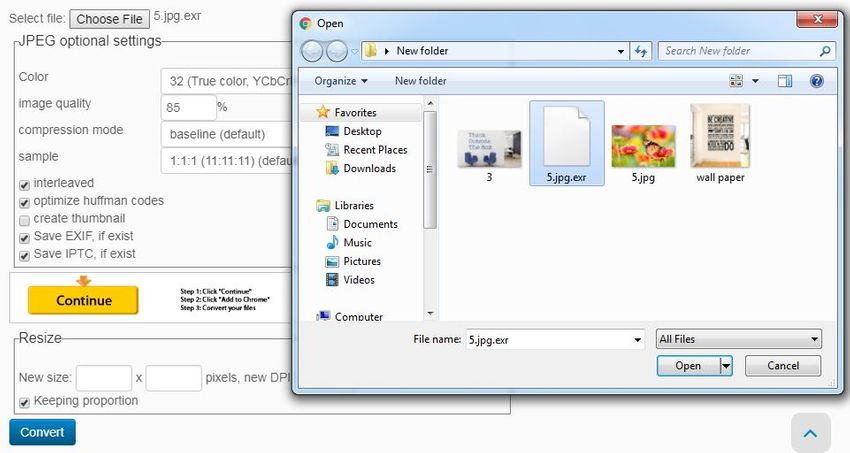Click the preview pane icon in the toolbar

785,81
